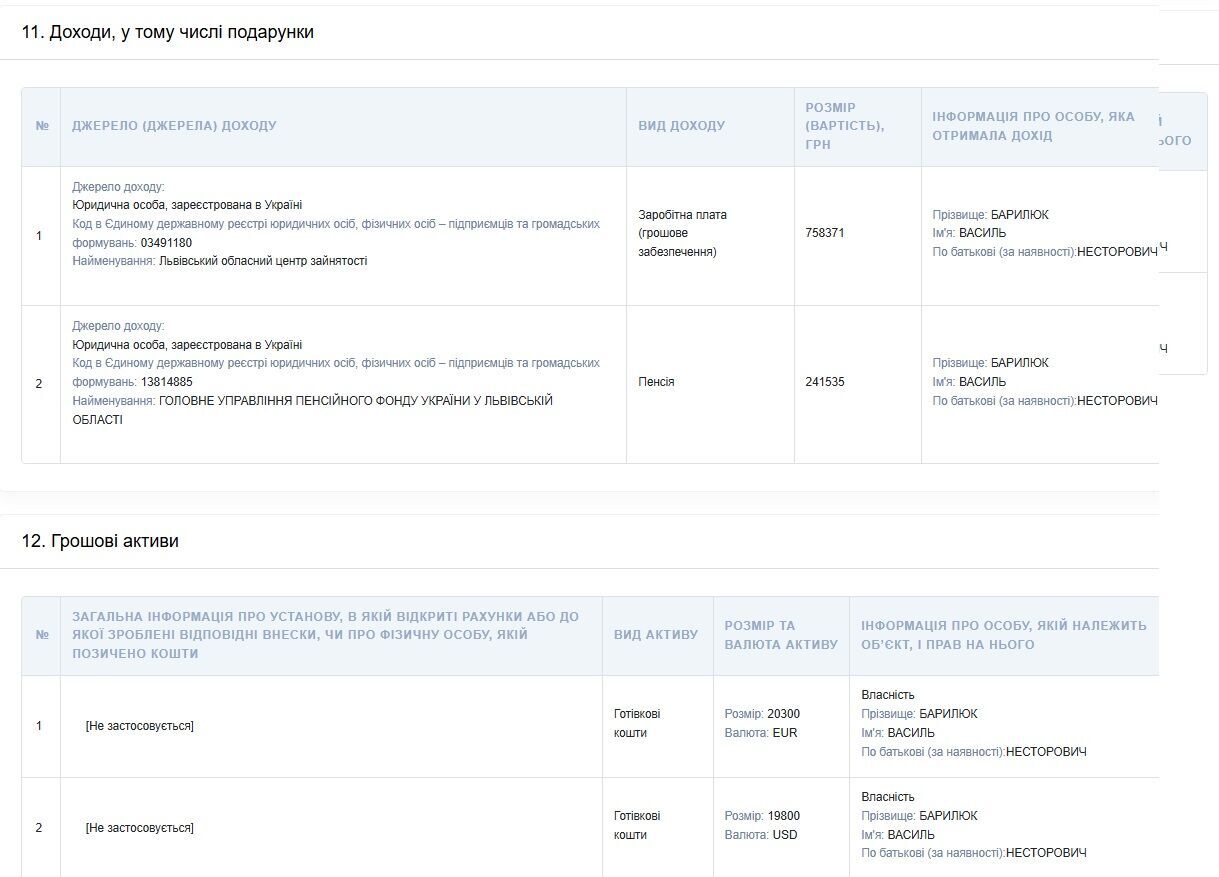Click the "ДЖЕРЕЛО (ДЖЕРЕЛА) ДОХОДУ" column header
Viewport: 1219px width, 877px height.
point(174,126)
